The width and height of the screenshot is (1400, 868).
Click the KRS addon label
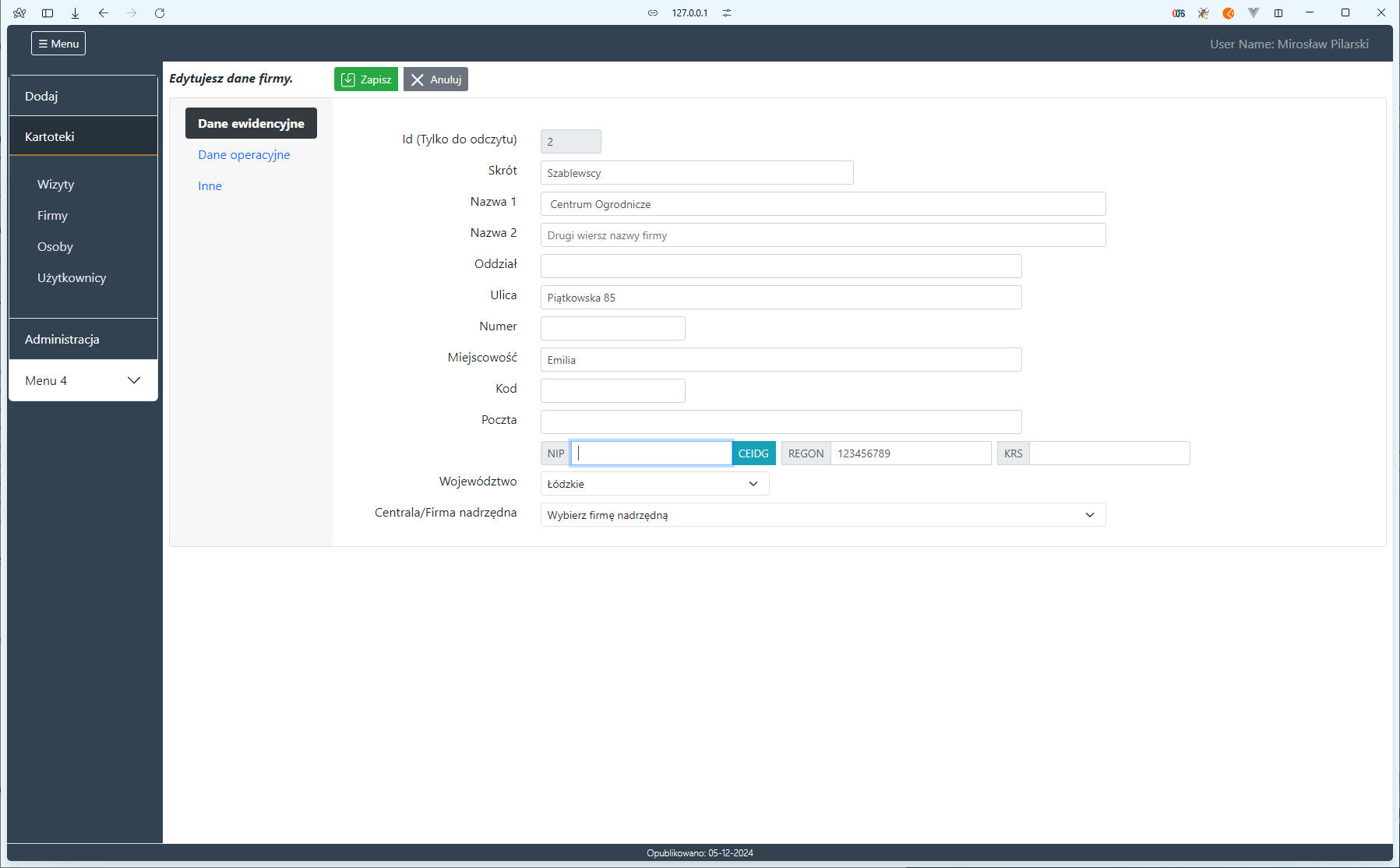tap(1013, 453)
